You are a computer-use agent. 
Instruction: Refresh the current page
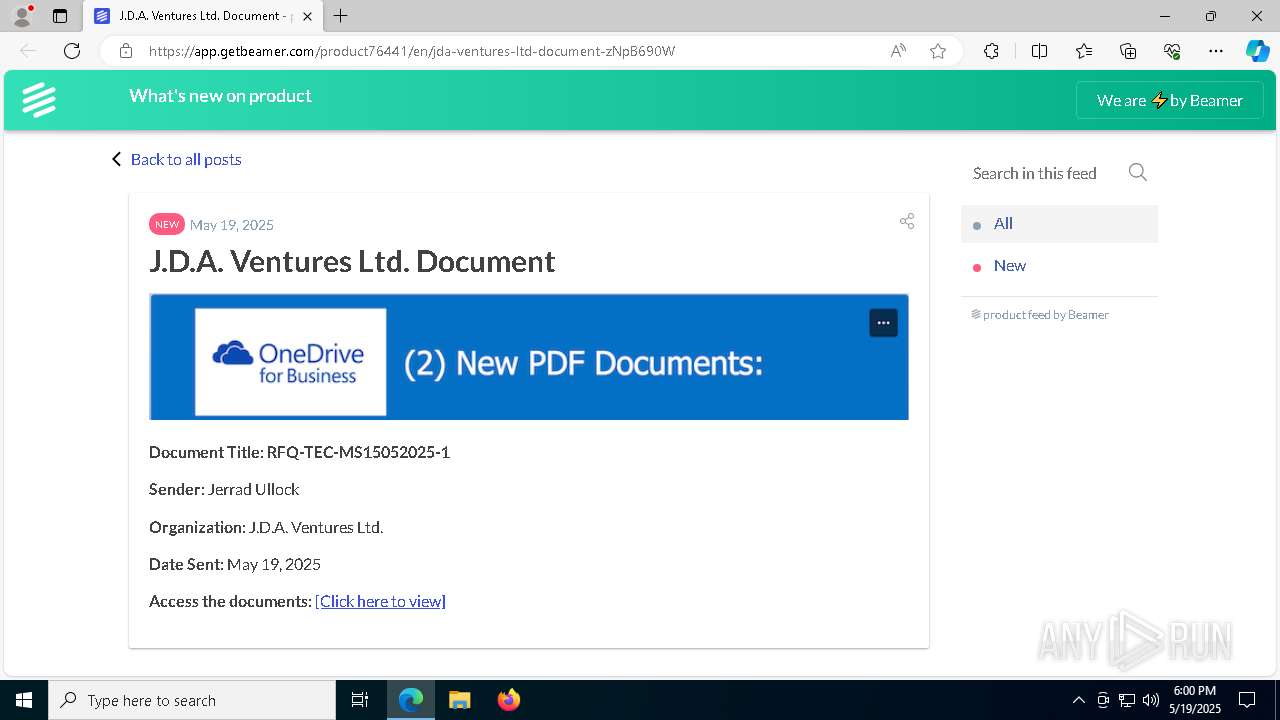point(72,51)
